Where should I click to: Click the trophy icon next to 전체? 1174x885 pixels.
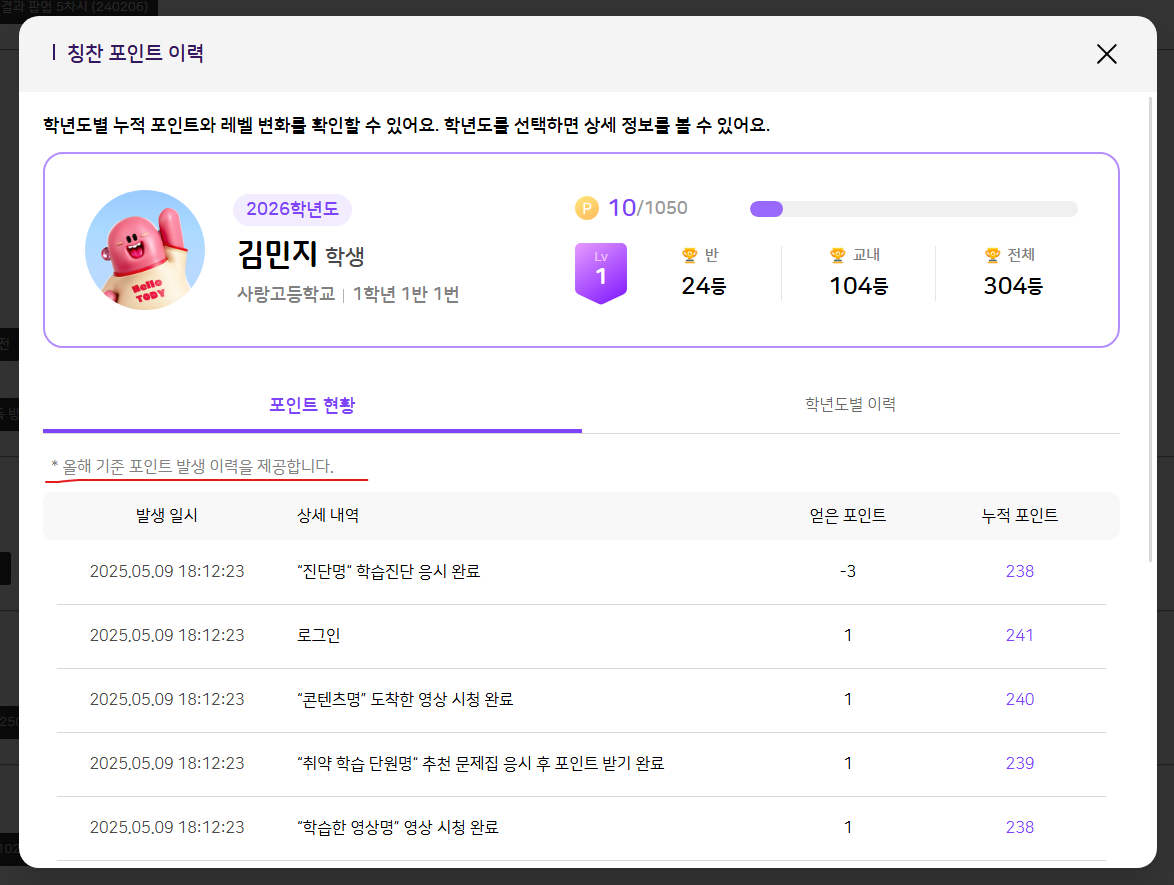tap(992, 255)
